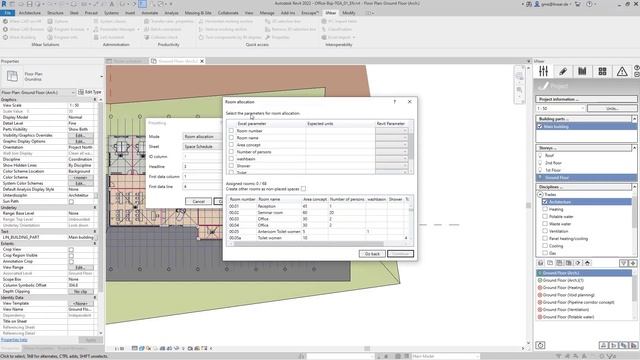Open the File menu tab
Viewport: 640px width, 360px height.
point(7,13)
